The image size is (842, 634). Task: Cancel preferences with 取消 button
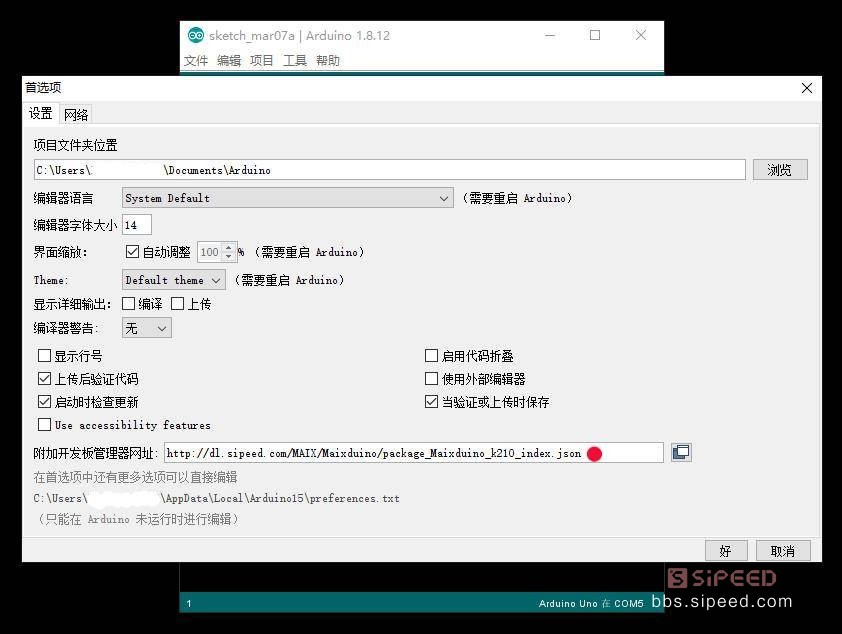coord(783,551)
